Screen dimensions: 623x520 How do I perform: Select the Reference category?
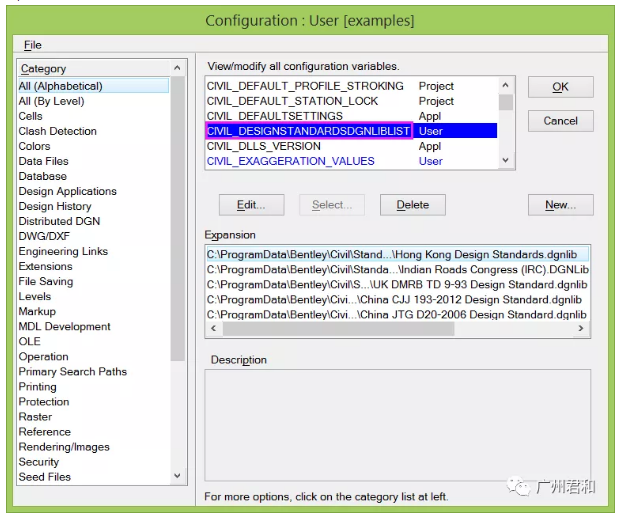click(94, 432)
